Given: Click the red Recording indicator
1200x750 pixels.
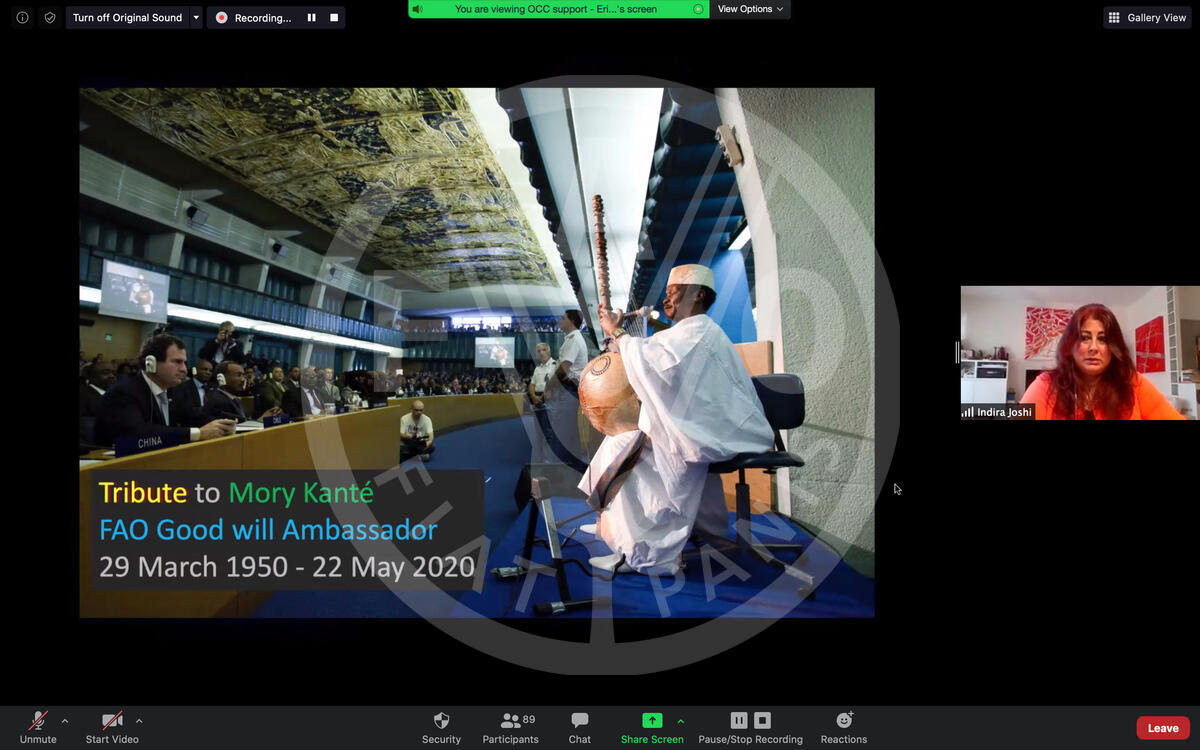Looking at the screenshot, I should point(222,18).
